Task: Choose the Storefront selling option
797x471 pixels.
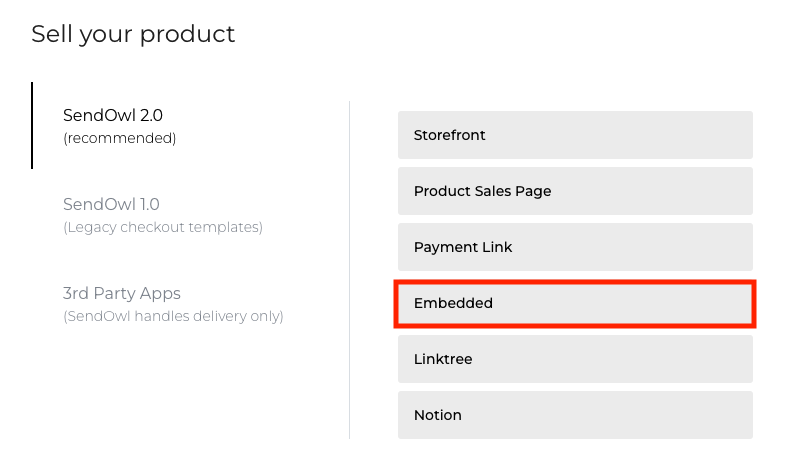Action: point(574,135)
